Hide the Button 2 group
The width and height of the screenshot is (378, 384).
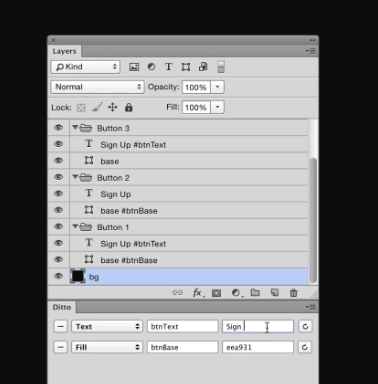[x=59, y=177]
